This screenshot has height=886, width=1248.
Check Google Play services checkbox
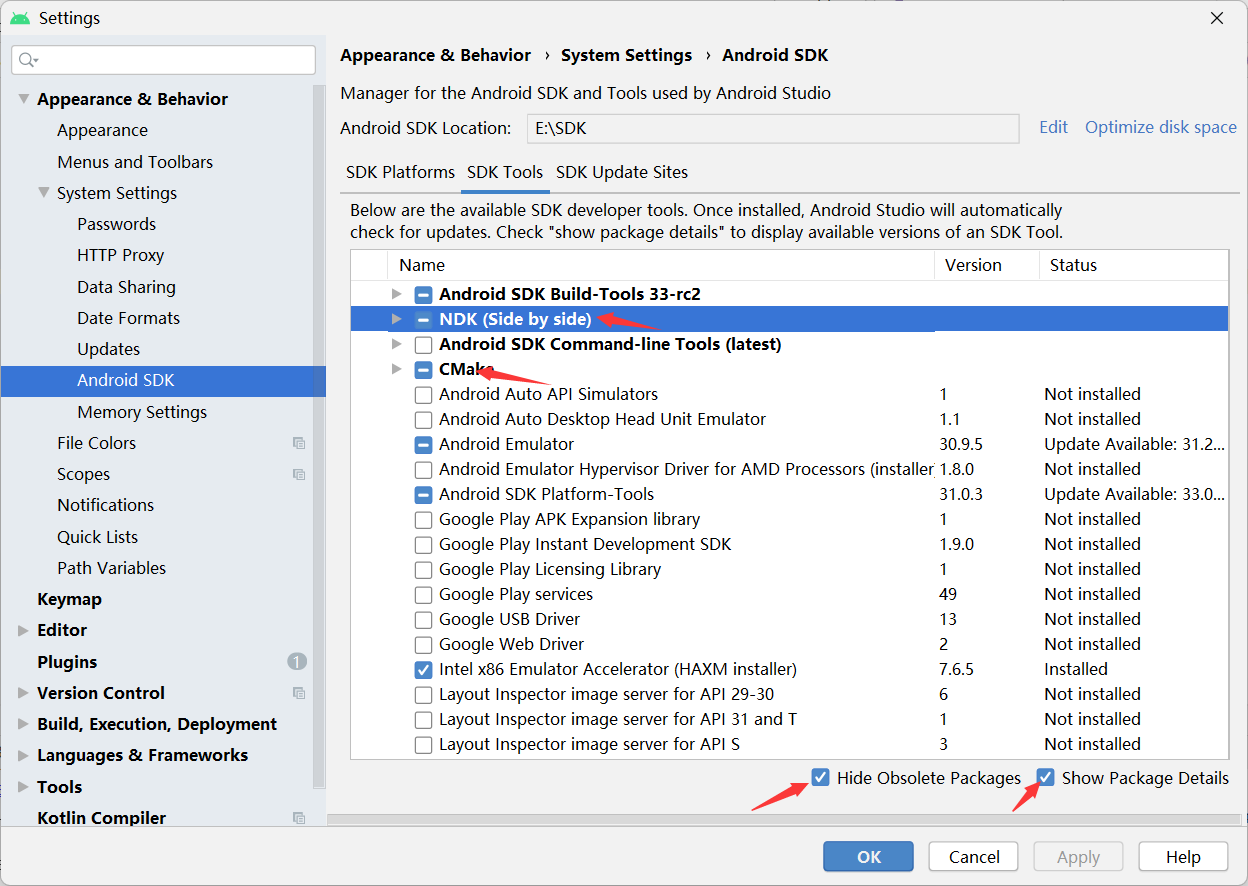point(423,594)
